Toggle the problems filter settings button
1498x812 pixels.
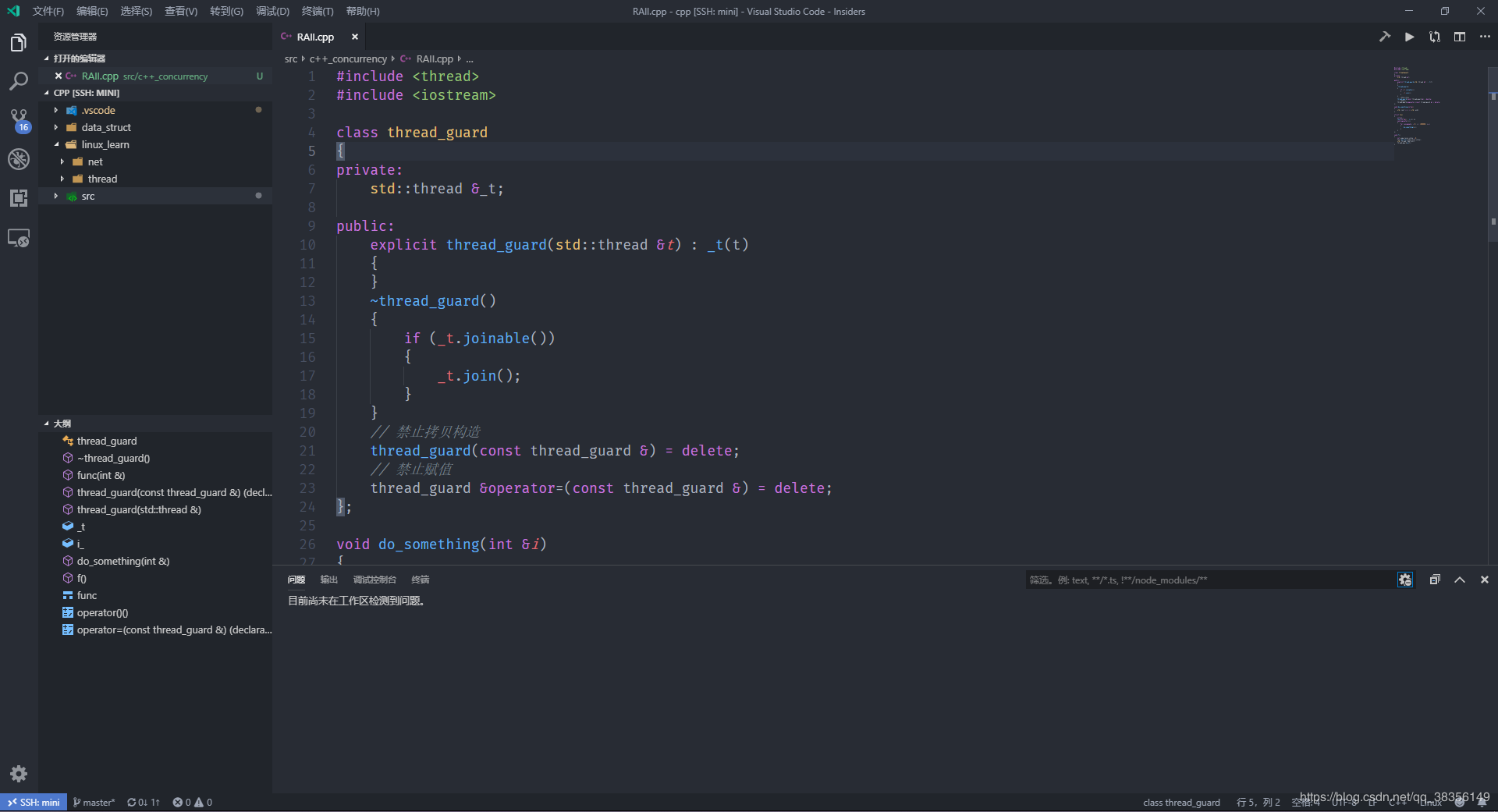point(1404,580)
